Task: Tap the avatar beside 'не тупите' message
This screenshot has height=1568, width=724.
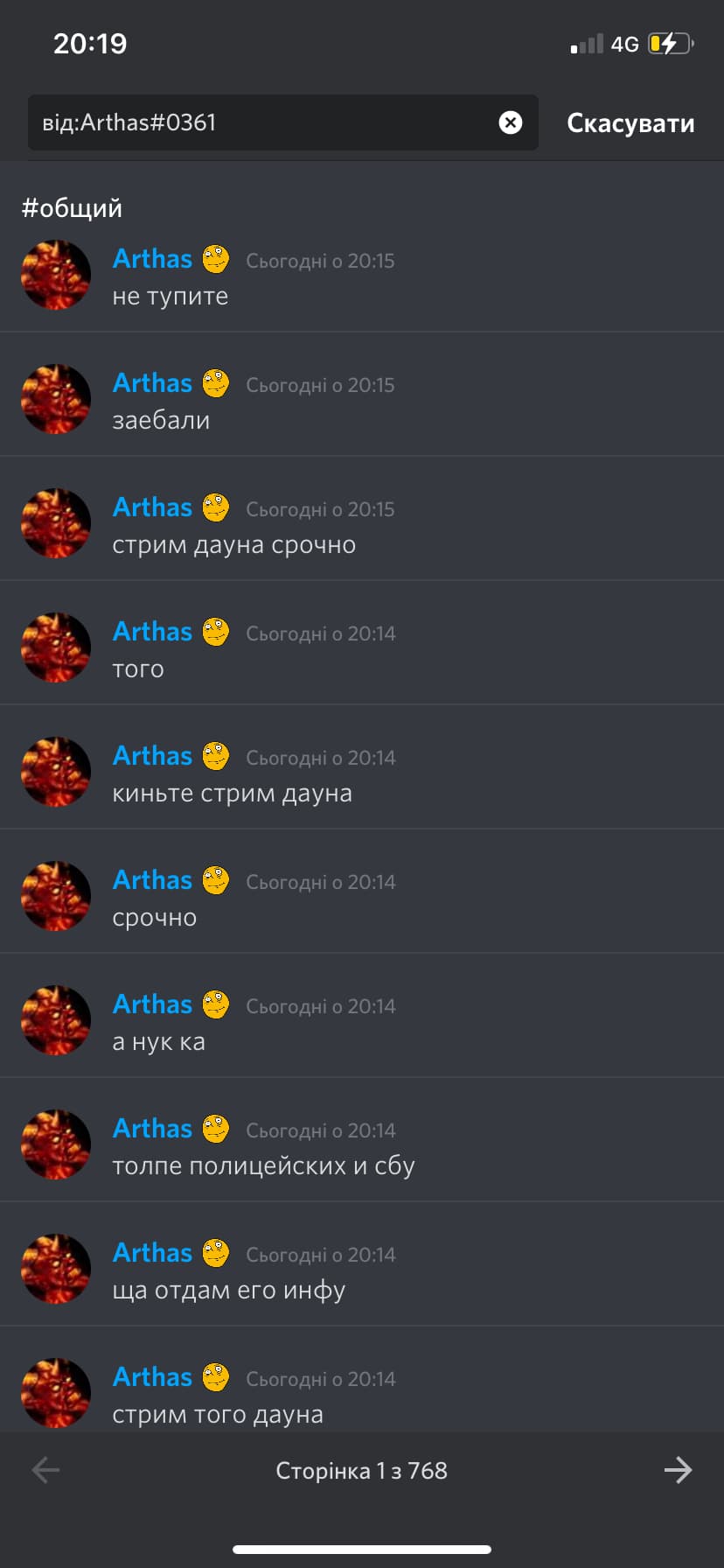Action: (x=56, y=275)
